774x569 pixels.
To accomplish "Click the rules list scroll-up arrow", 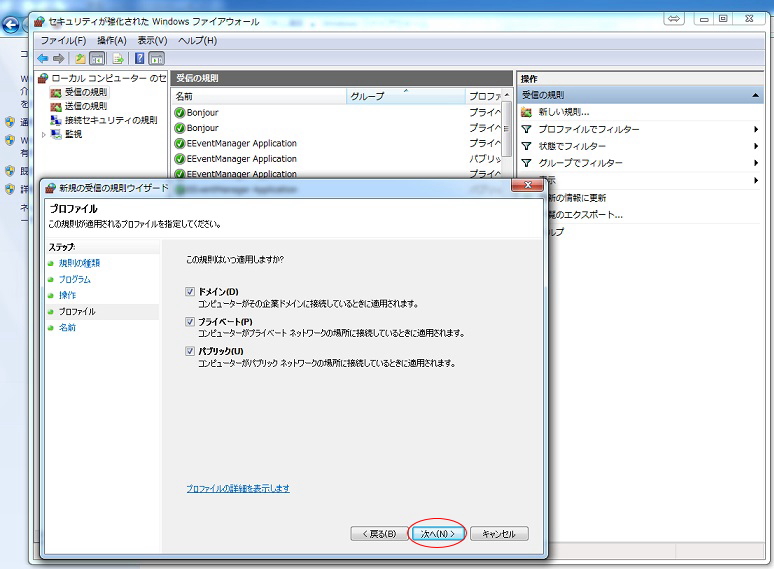I will [507, 95].
